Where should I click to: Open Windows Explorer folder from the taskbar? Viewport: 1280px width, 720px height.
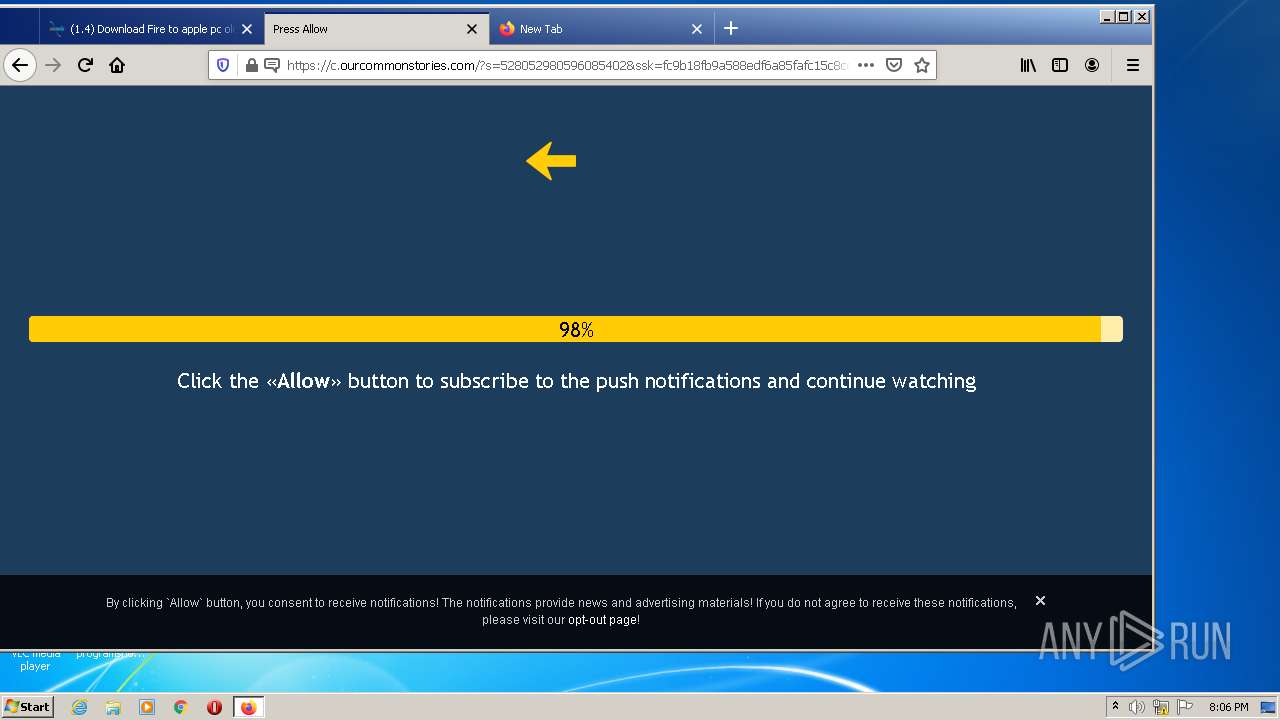113,707
